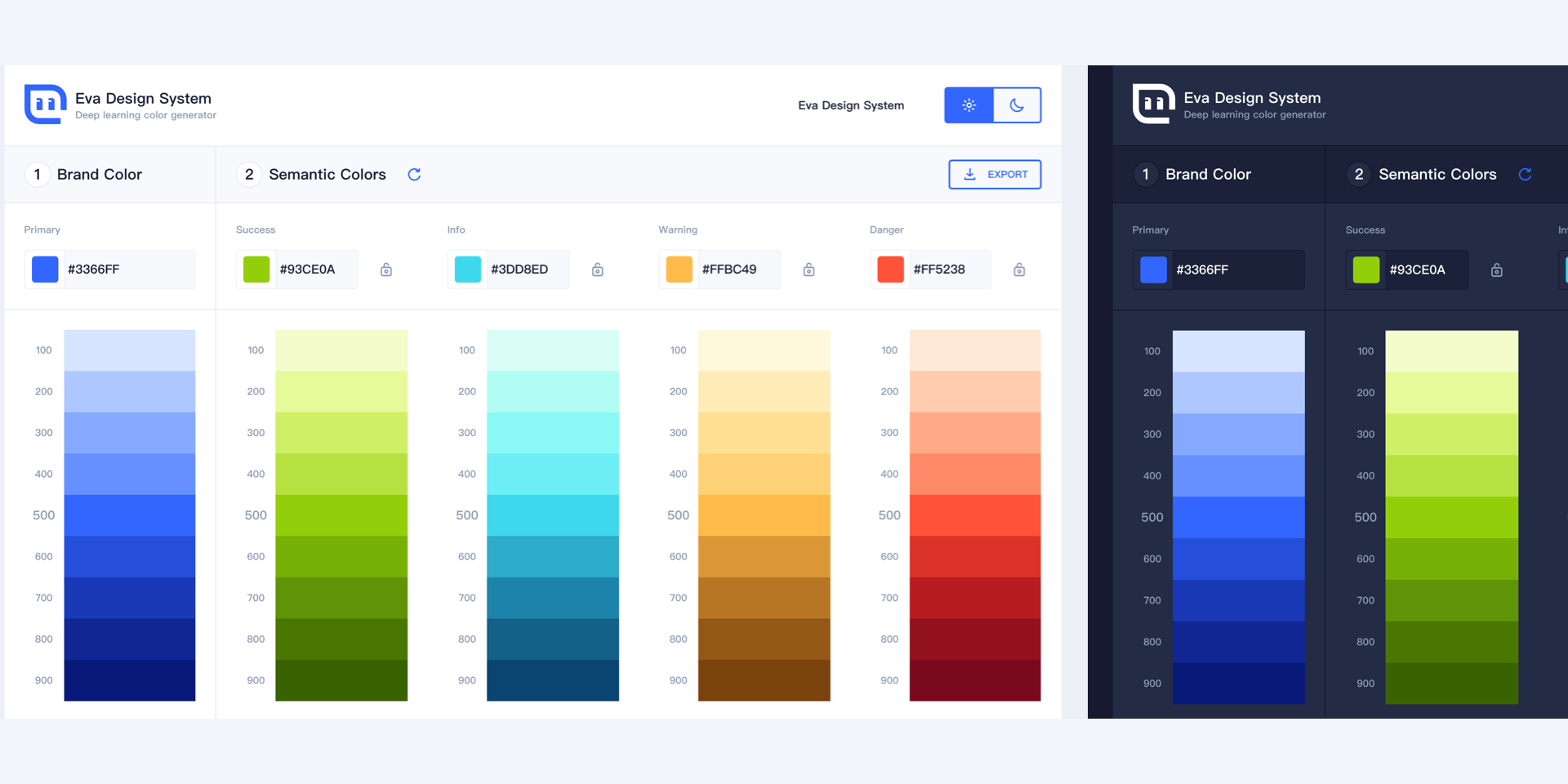Click the Primary hex input #3366FF in light panel
The height and width of the screenshot is (784, 1568).
click(127, 269)
